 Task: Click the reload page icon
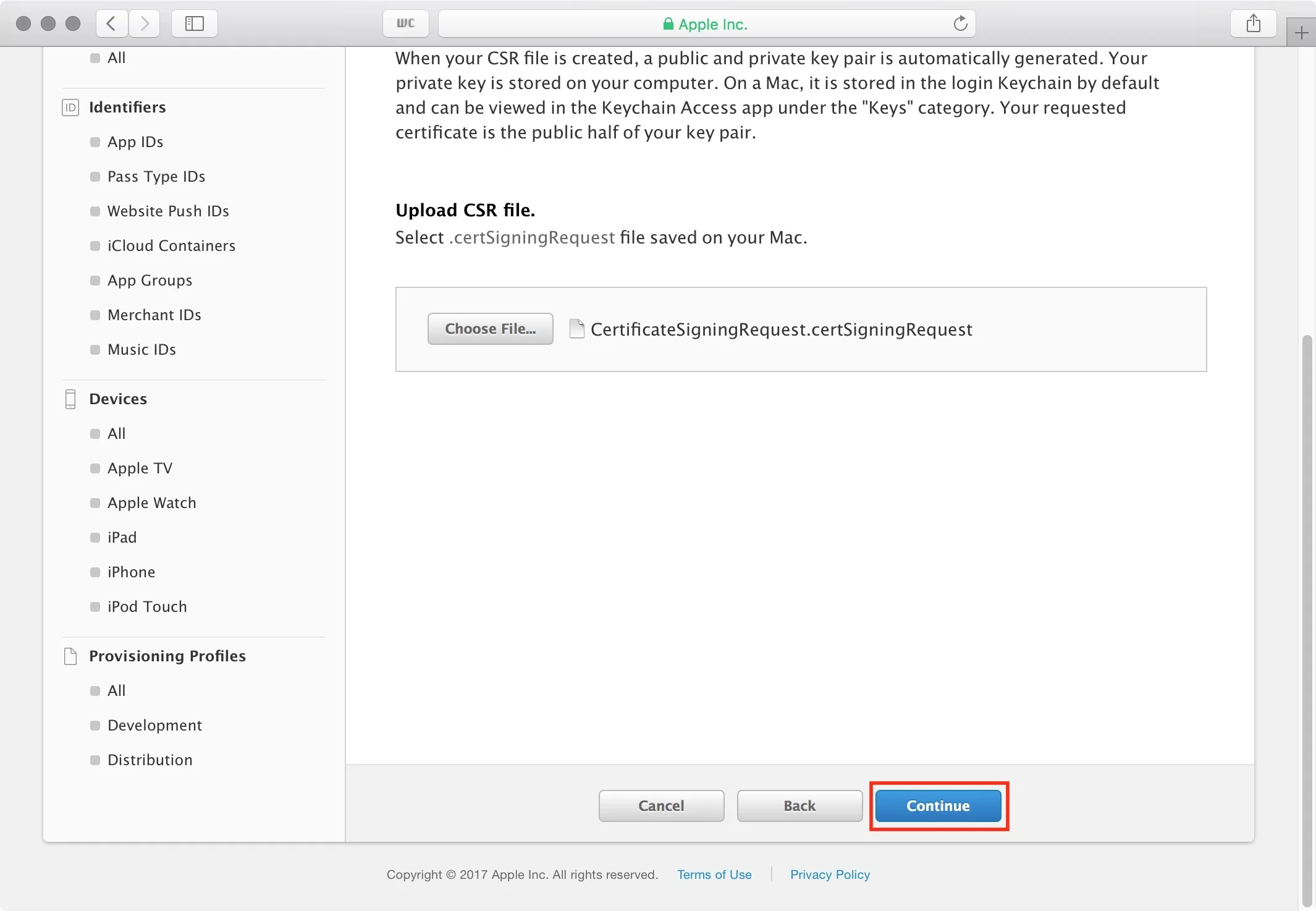coord(960,23)
